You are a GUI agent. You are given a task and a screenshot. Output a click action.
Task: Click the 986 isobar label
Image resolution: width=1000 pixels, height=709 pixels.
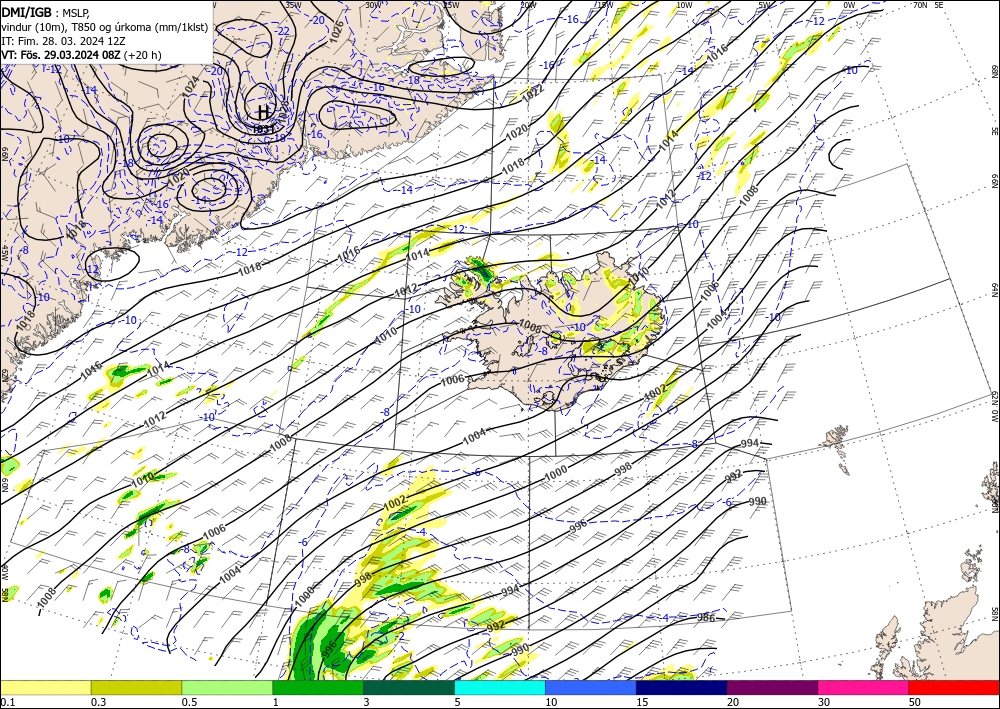[705, 617]
